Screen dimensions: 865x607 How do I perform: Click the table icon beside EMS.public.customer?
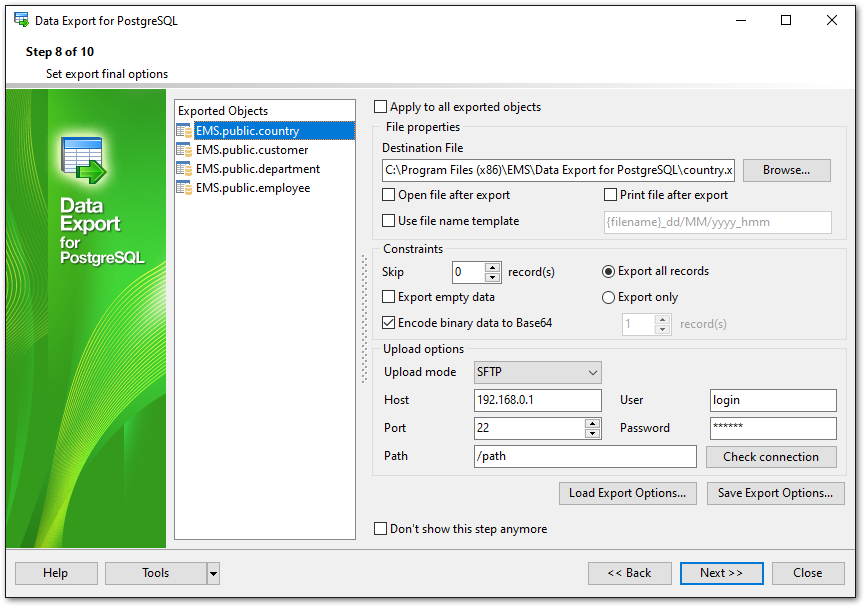[184, 150]
